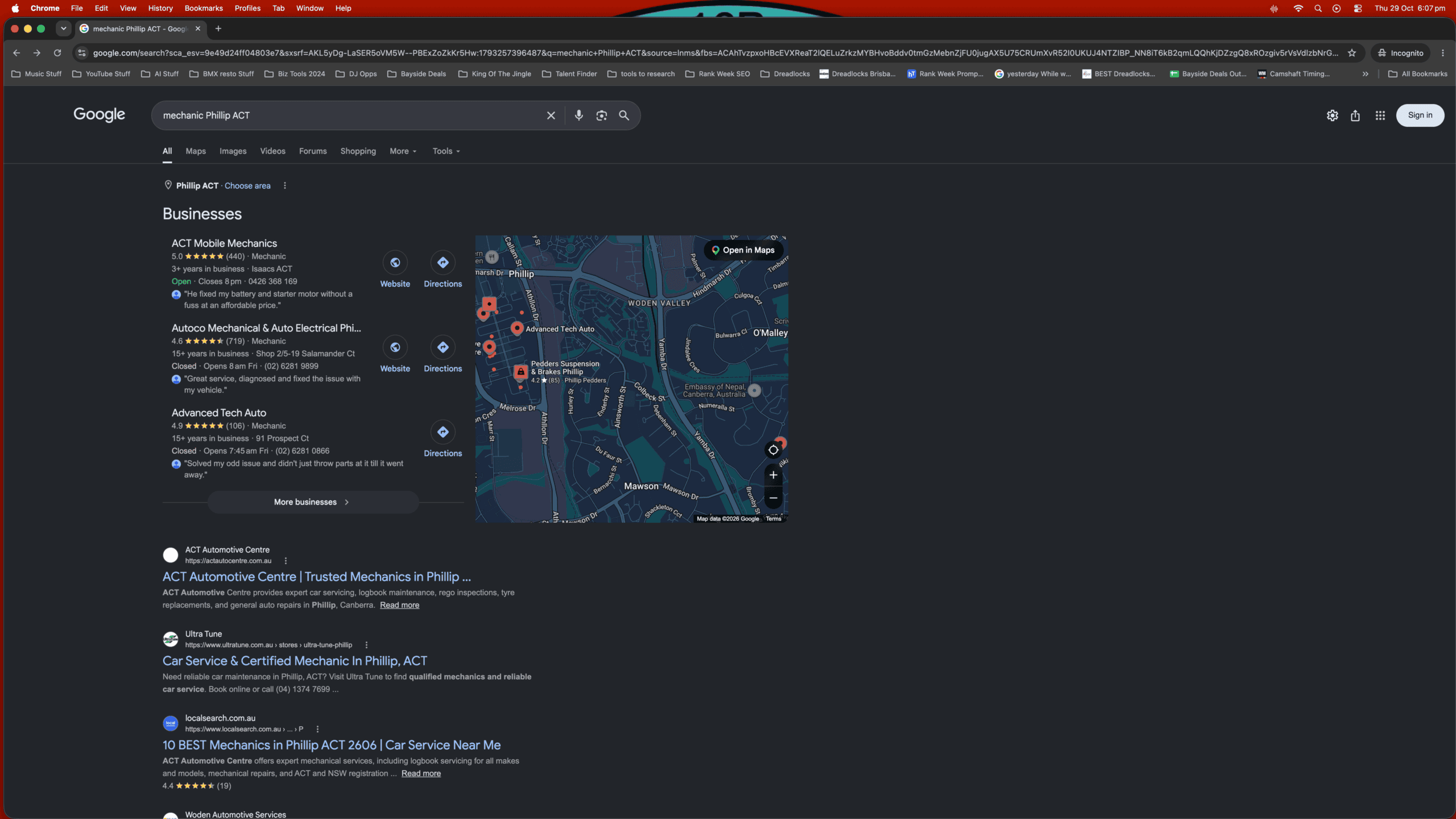The image size is (1456, 819).
Task: Open ACT Automotive Centre Trusted Mechanics link
Action: (x=317, y=577)
